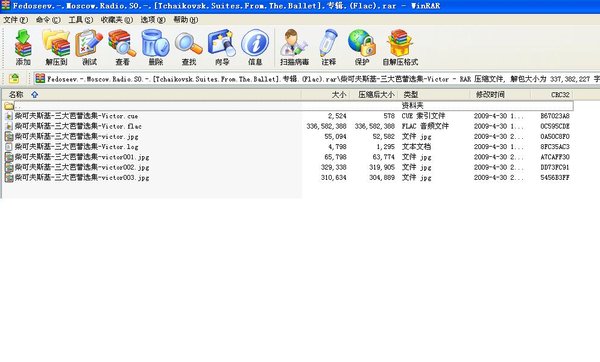Image resolution: width=600 pixels, height=362 pixels.
Task: Sort by Type (类型) column header
Action: [x=434, y=95]
